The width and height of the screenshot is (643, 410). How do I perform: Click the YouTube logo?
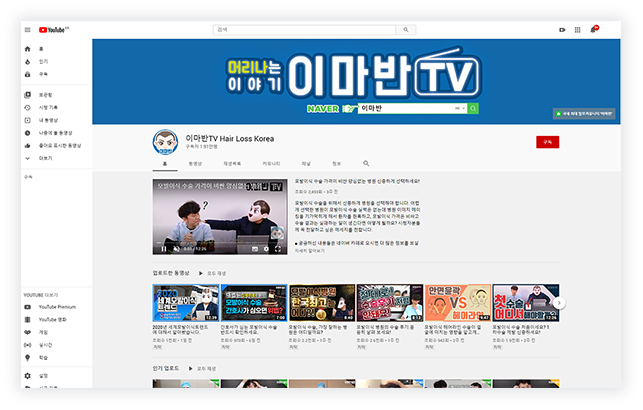pos(54,30)
